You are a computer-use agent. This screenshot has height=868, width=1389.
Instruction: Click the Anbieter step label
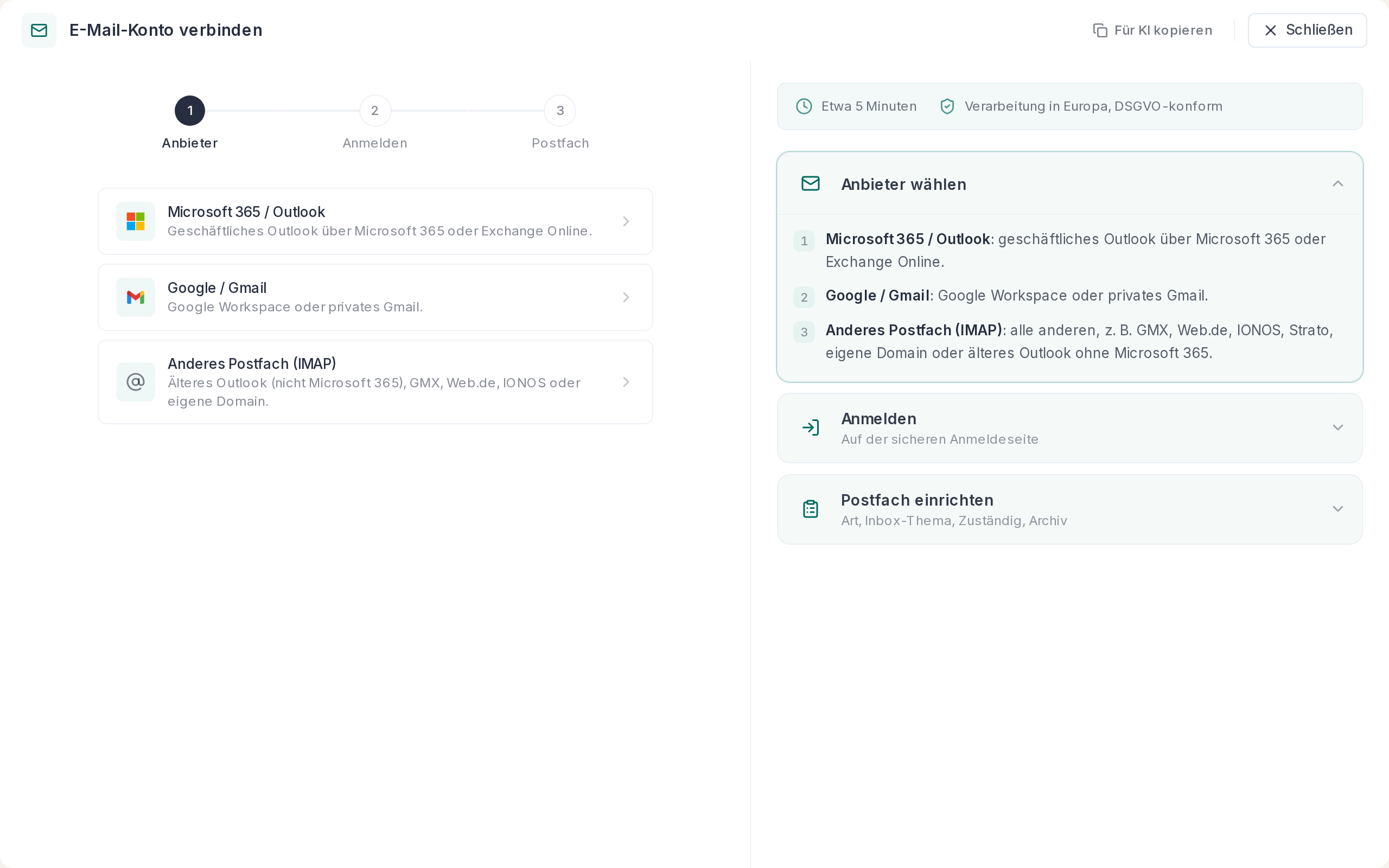point(190,143)
